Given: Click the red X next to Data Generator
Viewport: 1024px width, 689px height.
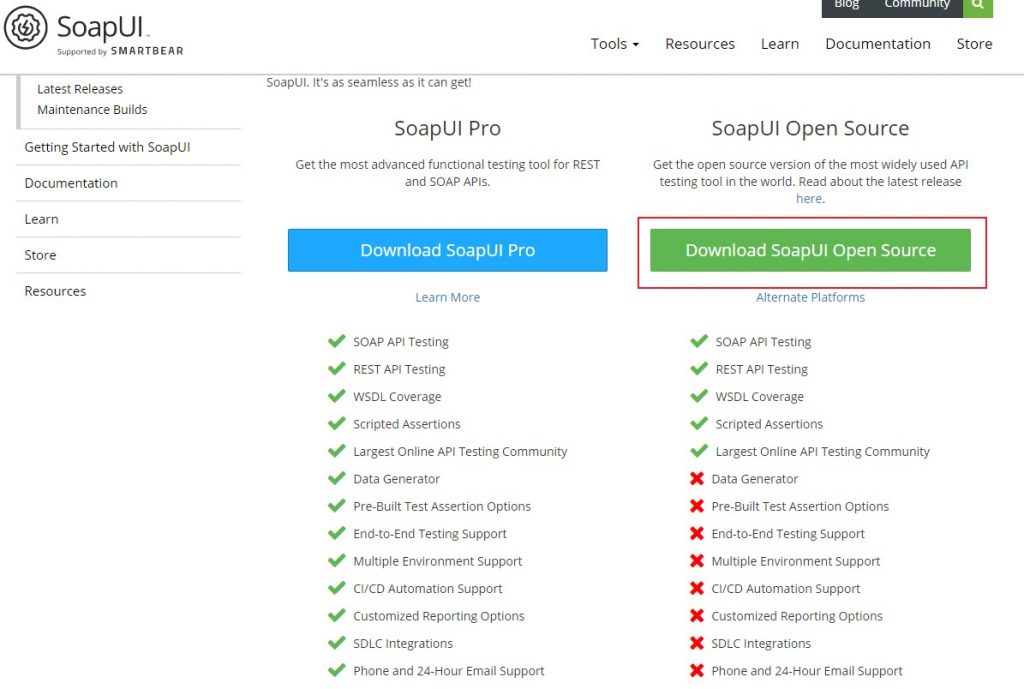Looking at the screenshot, I should click(x=699, y=478).
